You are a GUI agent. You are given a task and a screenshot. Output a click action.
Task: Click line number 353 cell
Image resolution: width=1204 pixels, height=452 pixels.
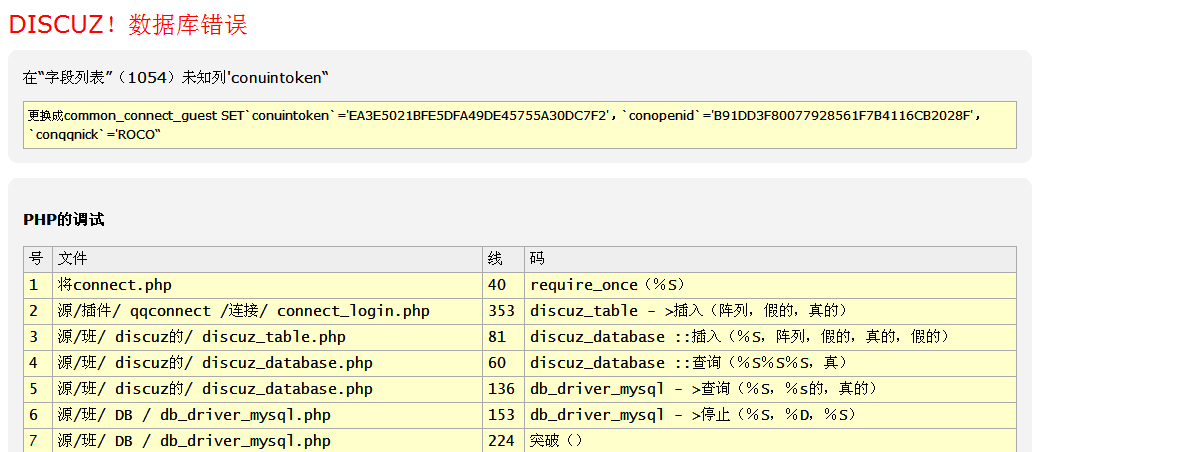pos(500,311)
